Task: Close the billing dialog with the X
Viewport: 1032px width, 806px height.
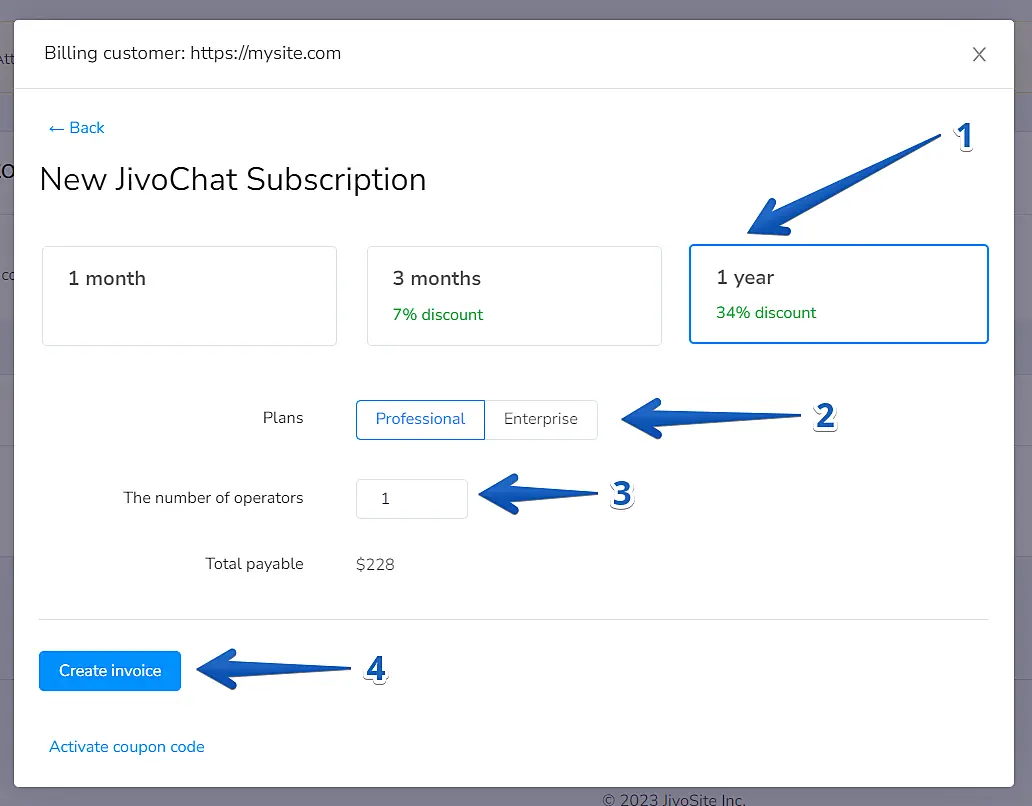Action: pos(979,55)
